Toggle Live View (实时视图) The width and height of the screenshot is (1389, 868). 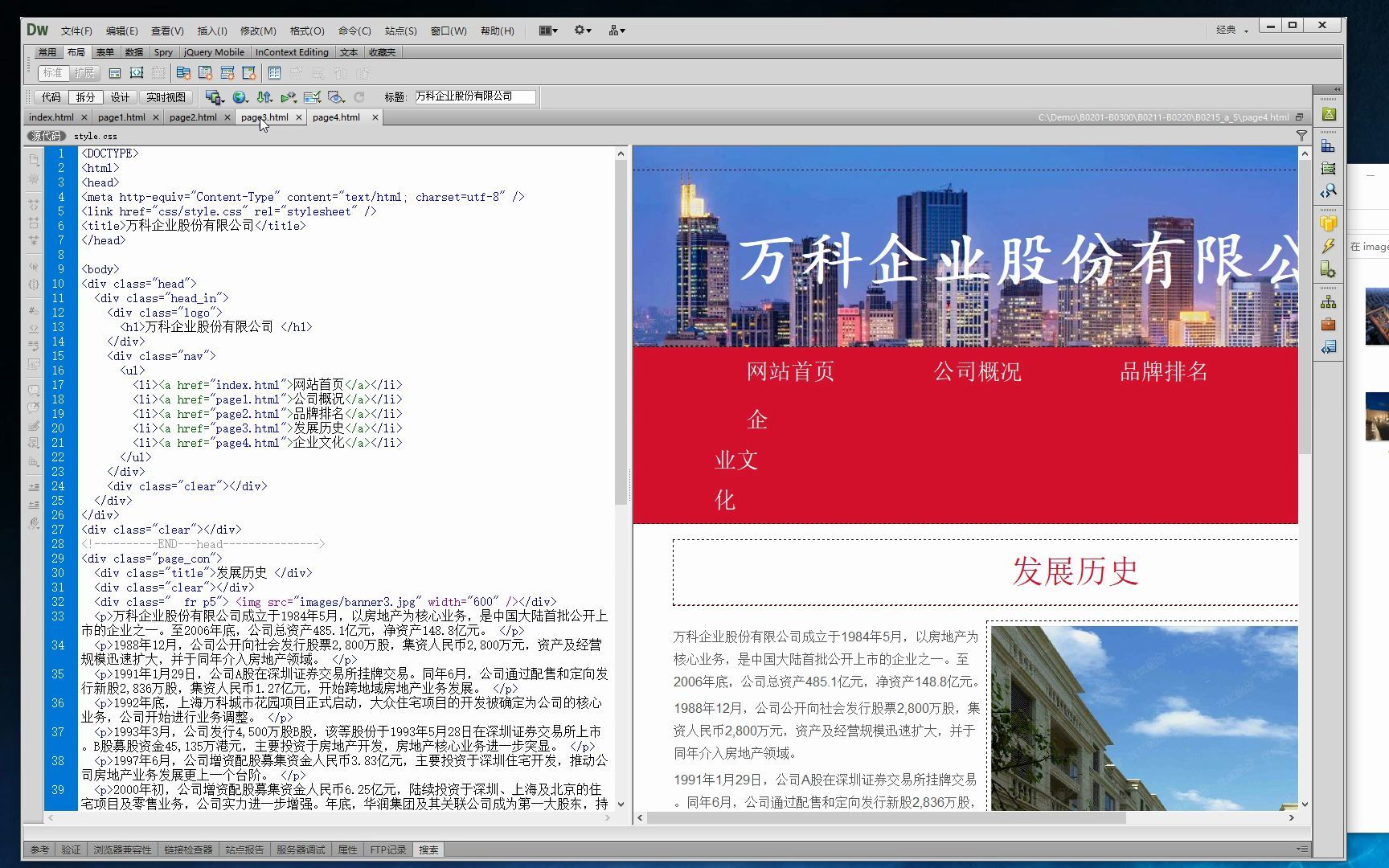coord(166,97)
